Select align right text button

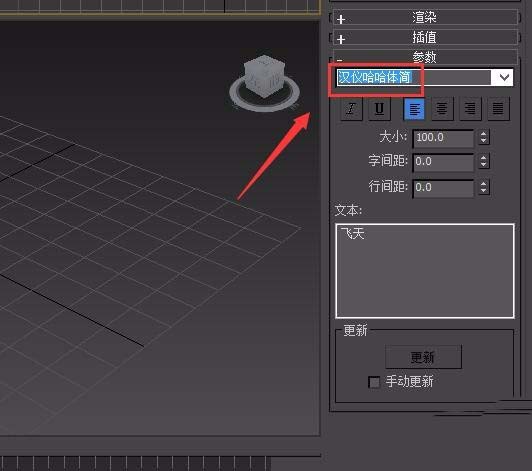(x=470, y=109)
